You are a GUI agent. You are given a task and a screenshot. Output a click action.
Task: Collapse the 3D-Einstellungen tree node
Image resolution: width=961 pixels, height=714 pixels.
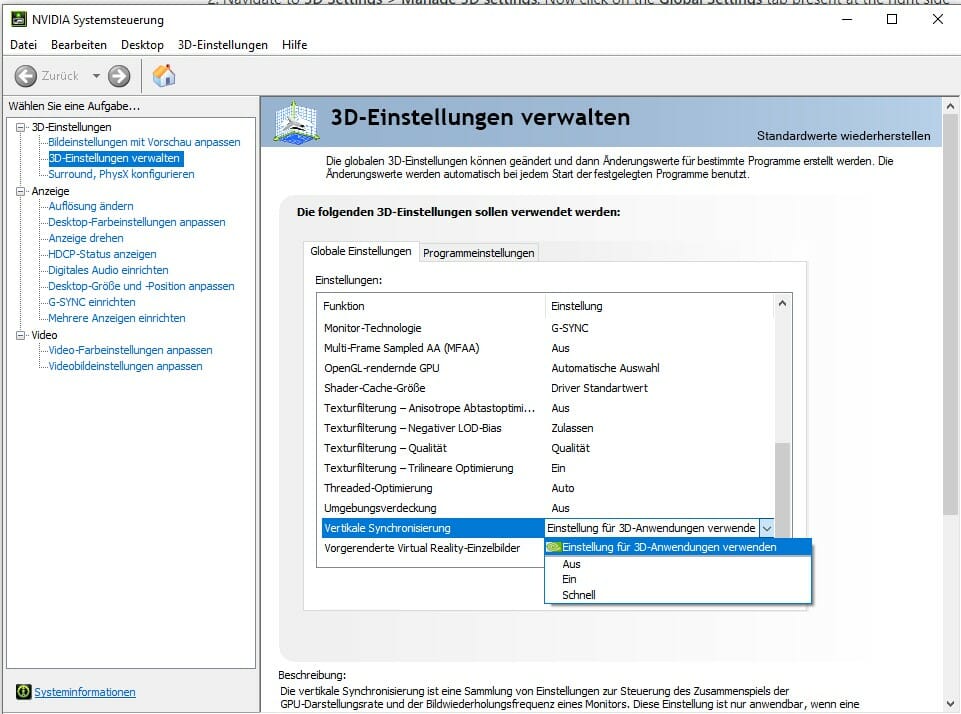pyautogui.click(x=22, y=127)
